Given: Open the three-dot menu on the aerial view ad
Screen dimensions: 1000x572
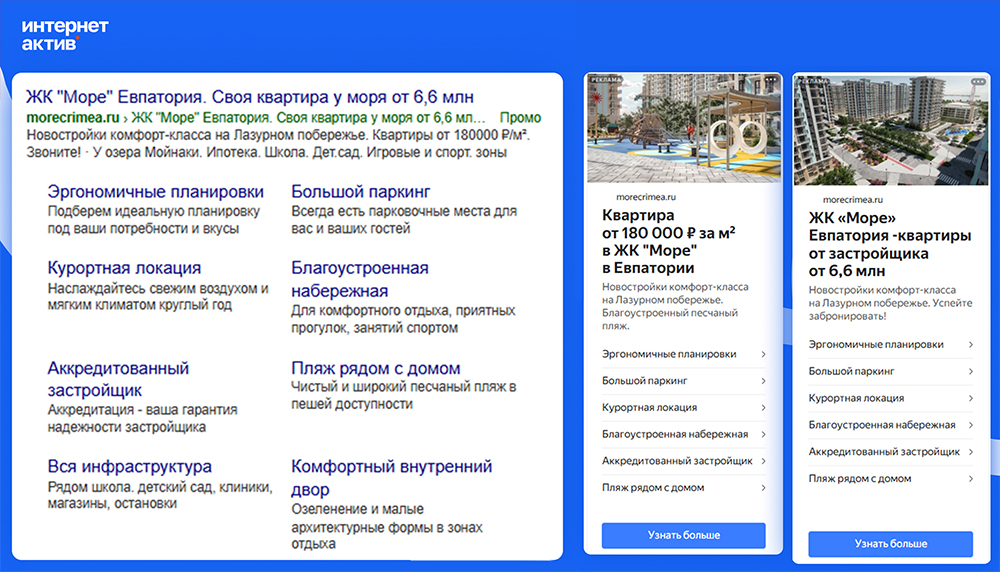Looking at the screenshot, I should 978,82.
